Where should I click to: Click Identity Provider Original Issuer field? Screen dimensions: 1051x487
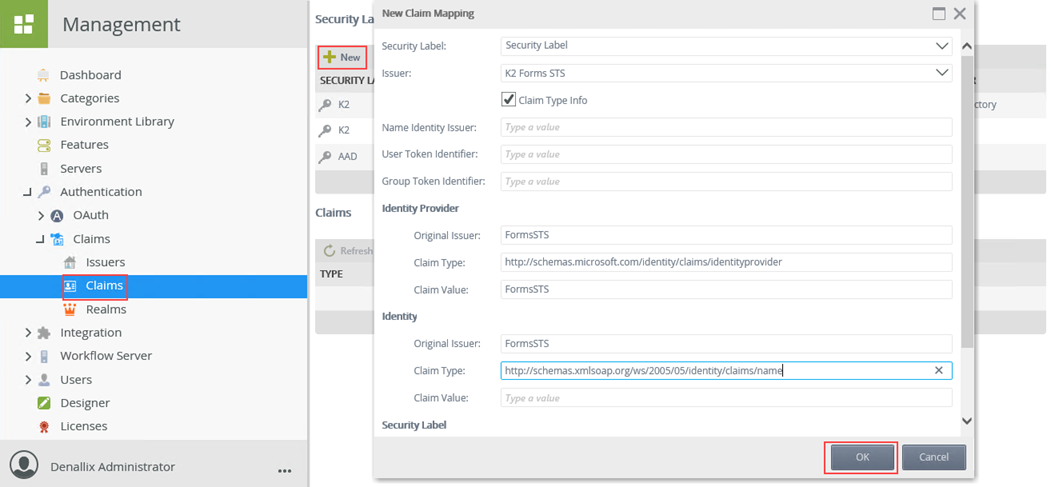(x=727, y=235)
